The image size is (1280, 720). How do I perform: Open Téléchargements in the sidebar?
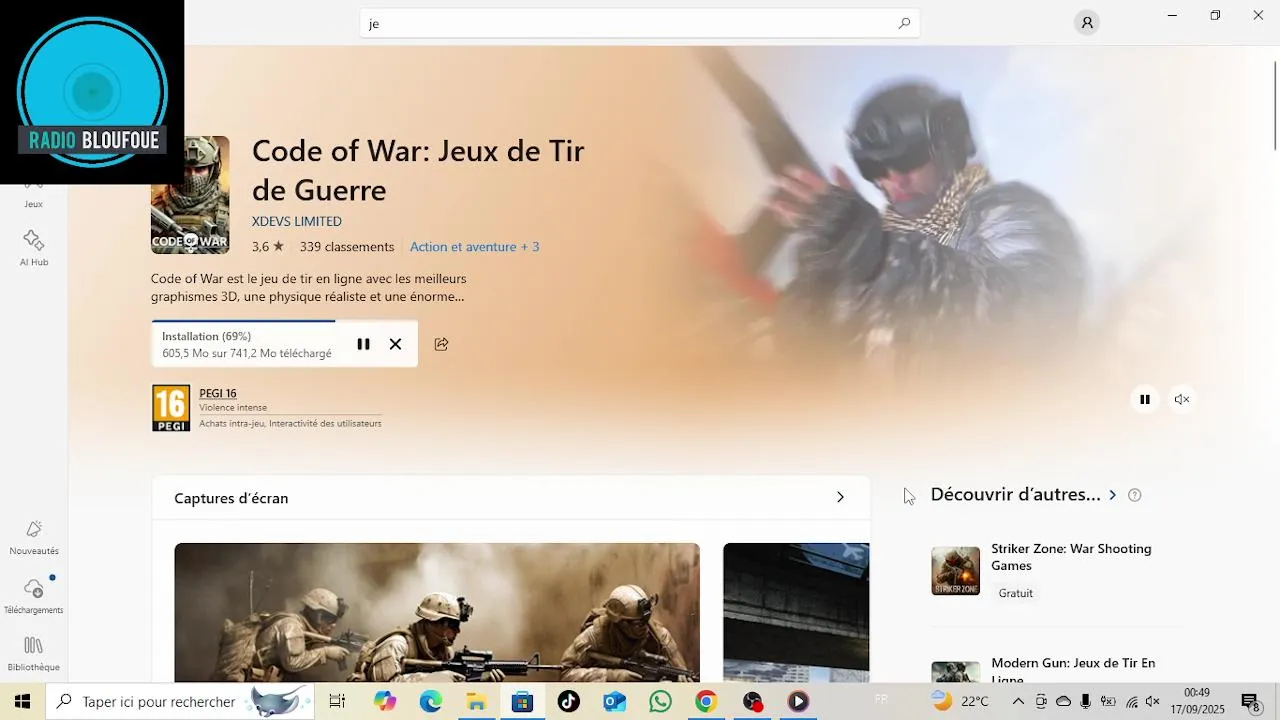[x=34, y=596]
